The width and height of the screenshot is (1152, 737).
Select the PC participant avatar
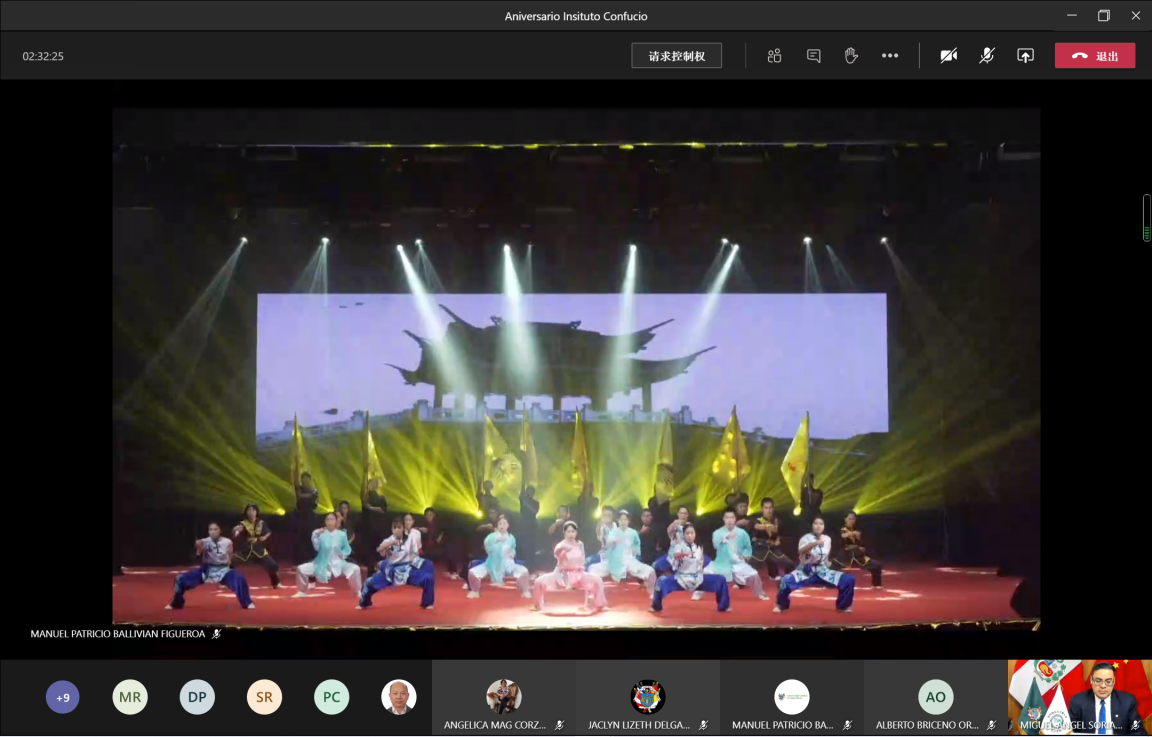(x=331, y=697)
